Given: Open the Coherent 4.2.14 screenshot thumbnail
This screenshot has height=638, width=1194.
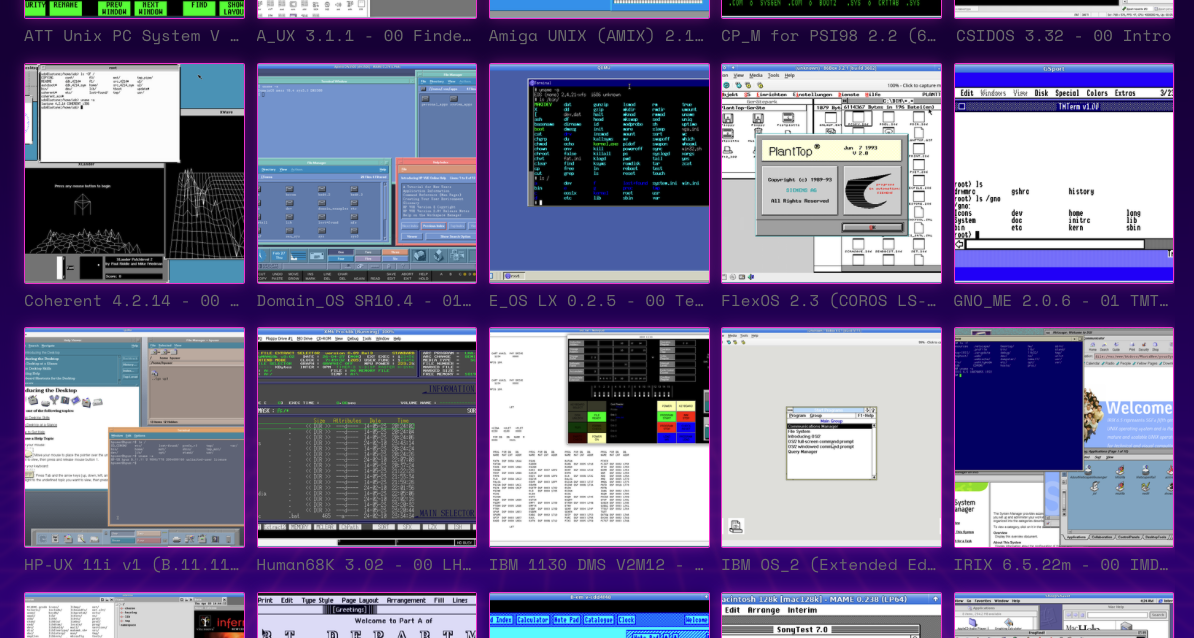Looking at the screenshot, I should 134,174.
